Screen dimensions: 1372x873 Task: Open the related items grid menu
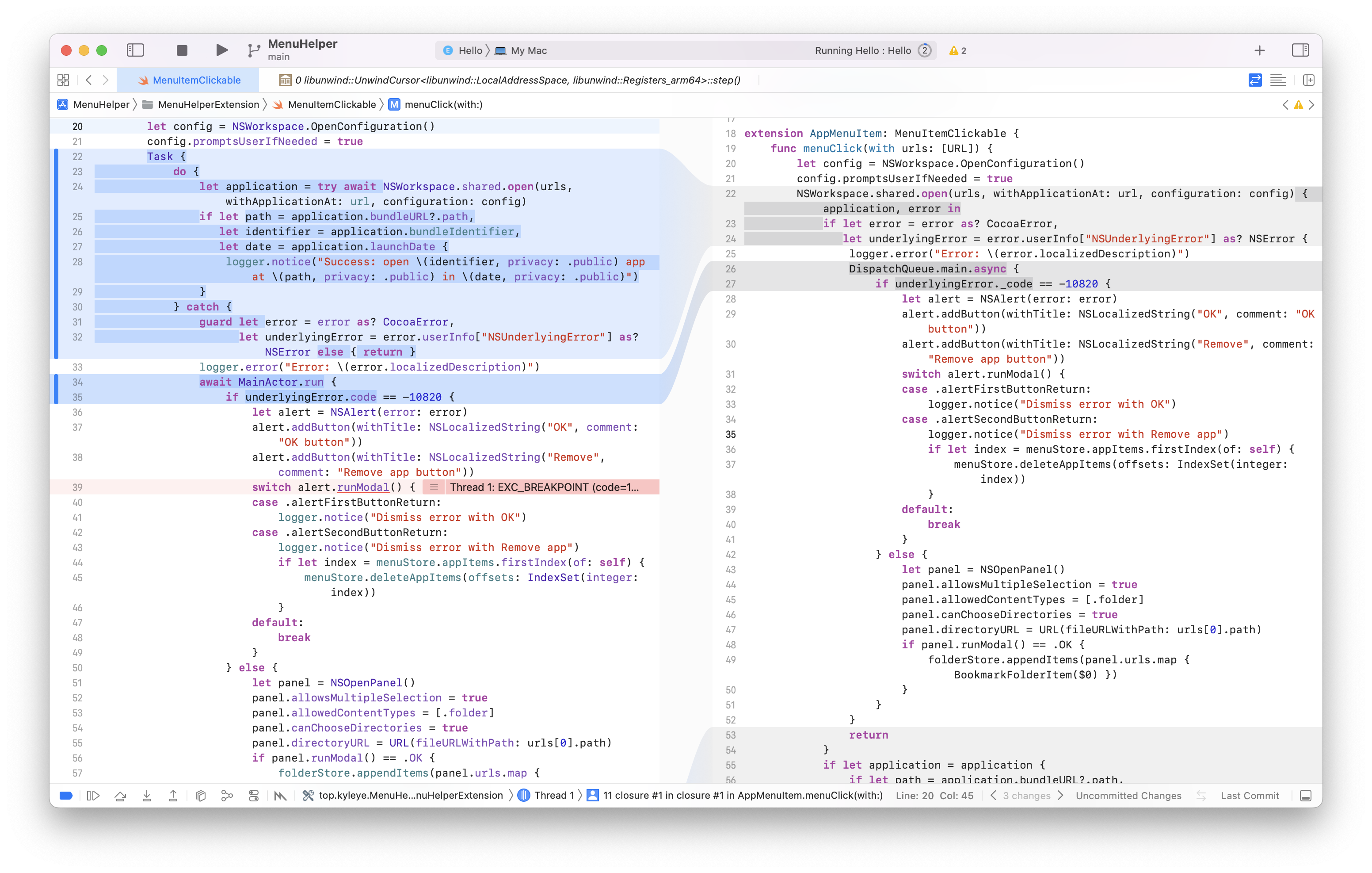(x=63, y=80)
